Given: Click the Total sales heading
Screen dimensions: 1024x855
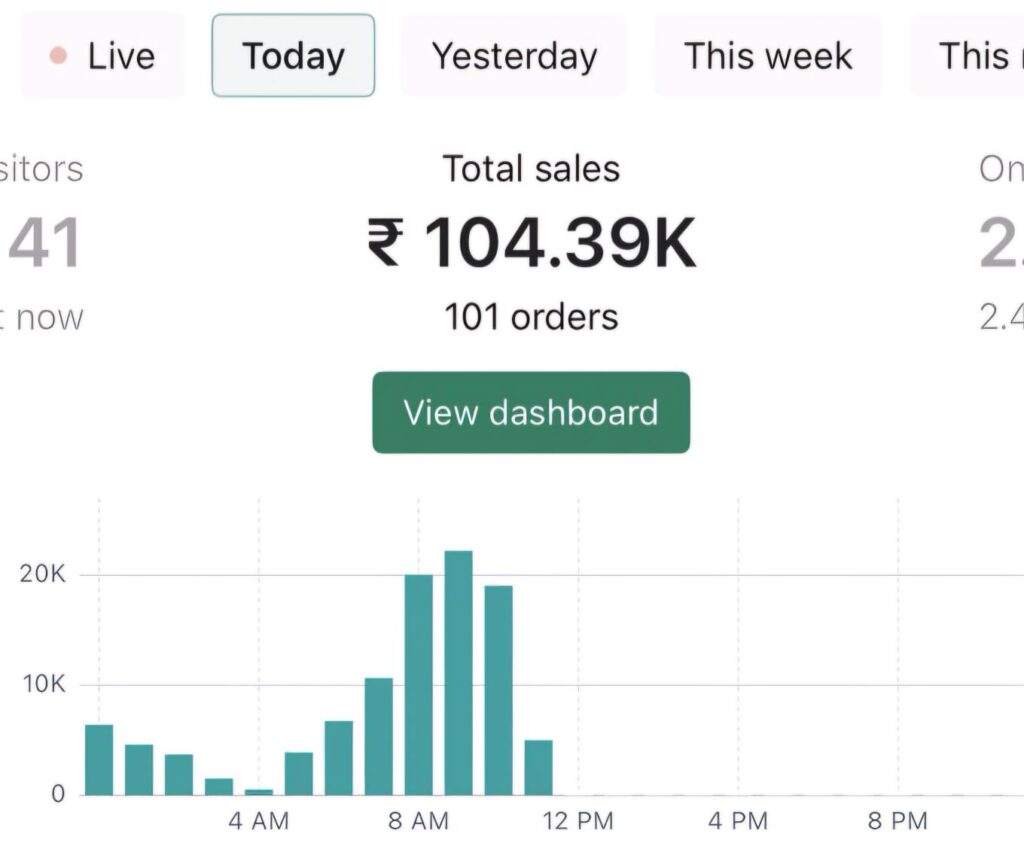Looking at the screenshot, I should tap(531, 169).
